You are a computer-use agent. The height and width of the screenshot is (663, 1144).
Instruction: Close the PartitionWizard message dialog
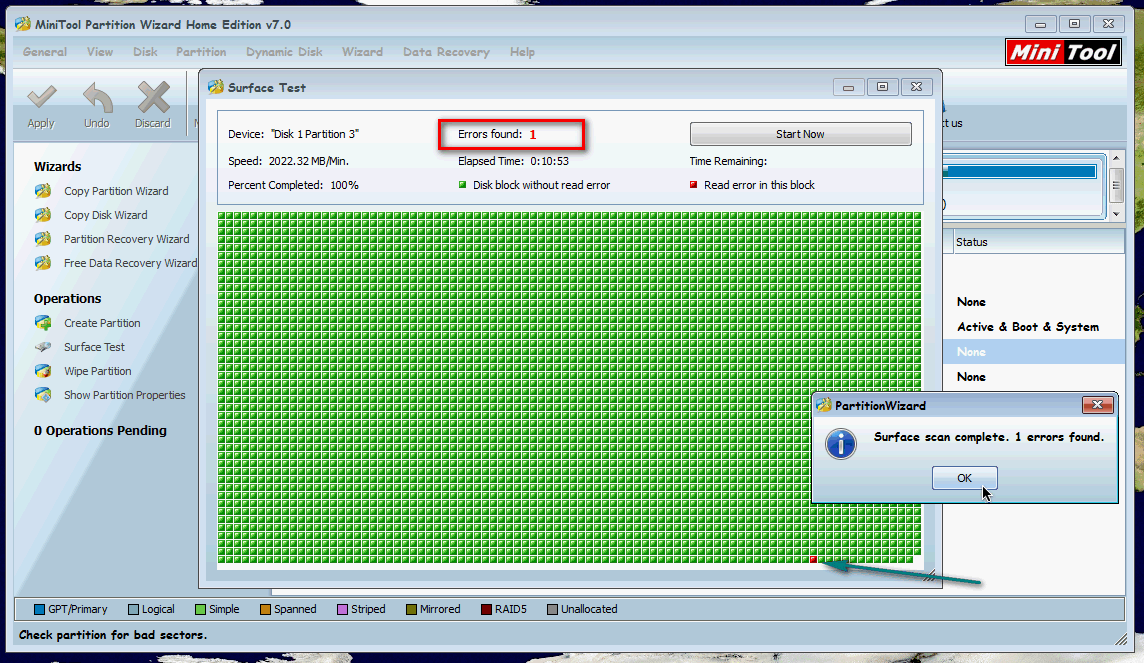pyautogui.click(x=1097, y=405)
